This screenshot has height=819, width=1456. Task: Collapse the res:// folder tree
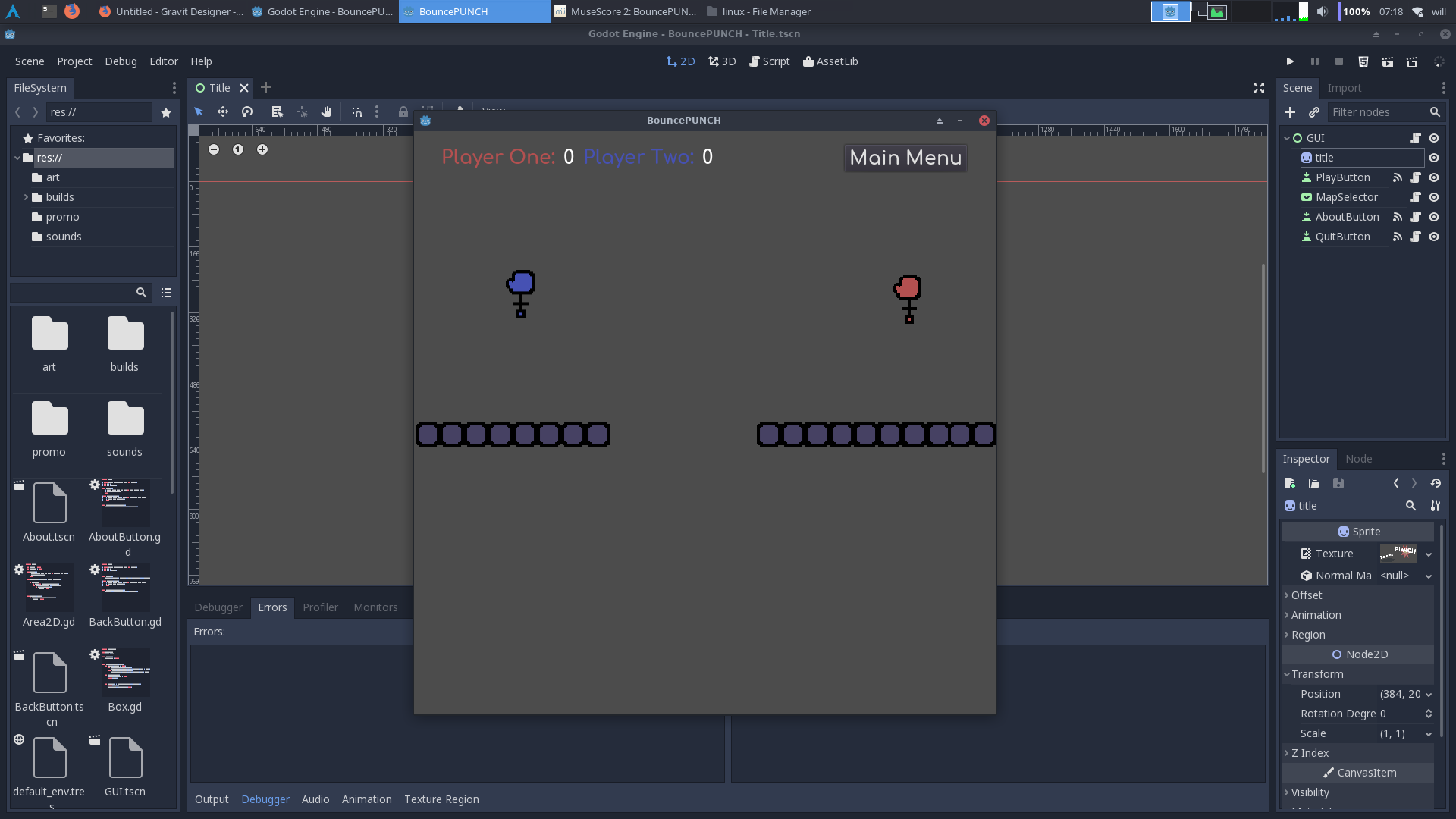click(17, 158)
